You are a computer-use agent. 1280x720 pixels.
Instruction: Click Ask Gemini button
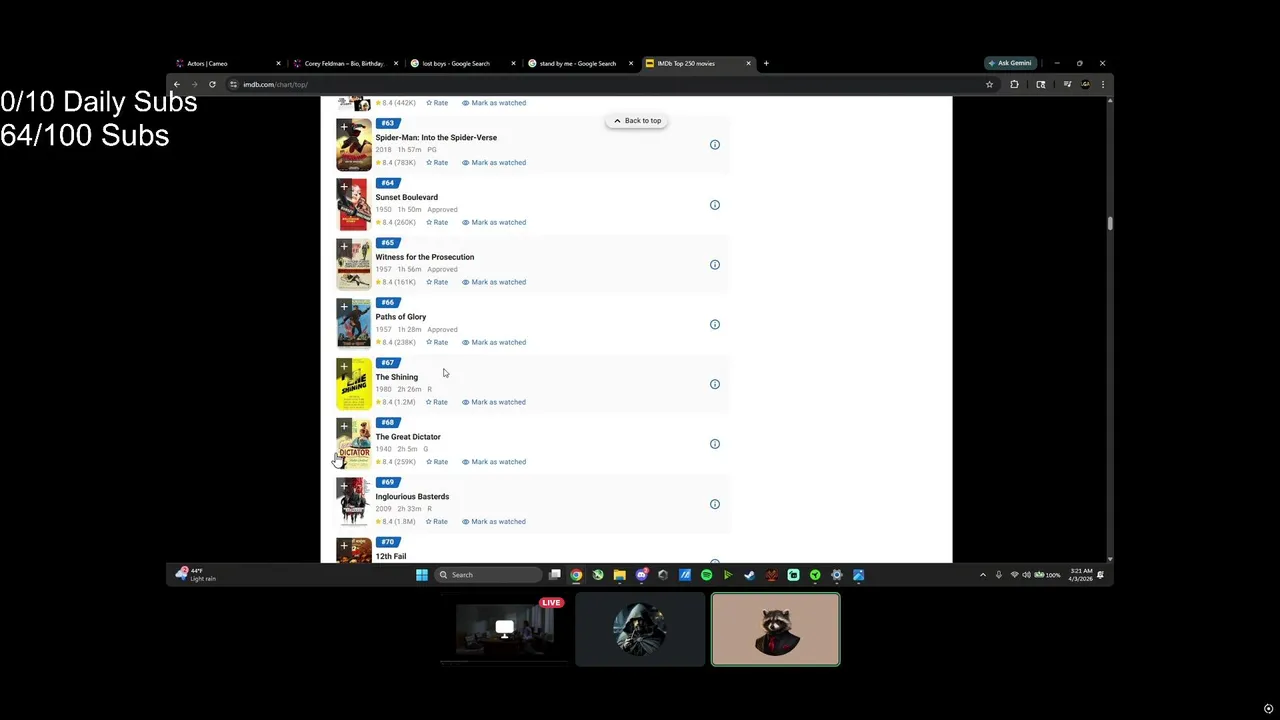tap(1011, 63)
